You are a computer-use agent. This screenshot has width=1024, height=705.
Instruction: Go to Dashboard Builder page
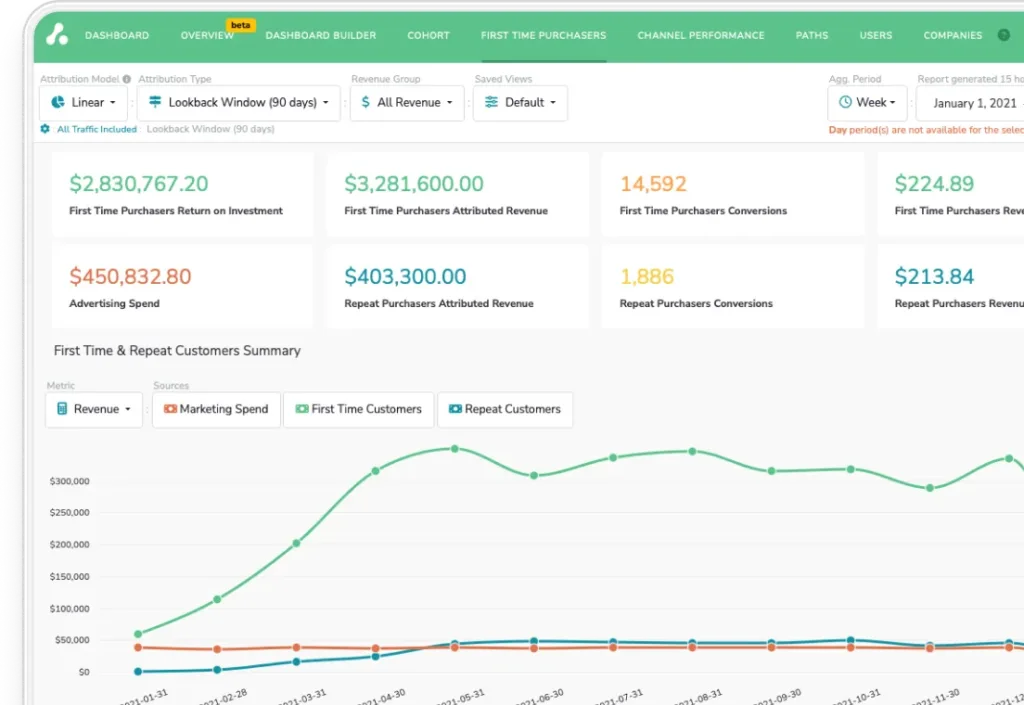coord(320,35)
